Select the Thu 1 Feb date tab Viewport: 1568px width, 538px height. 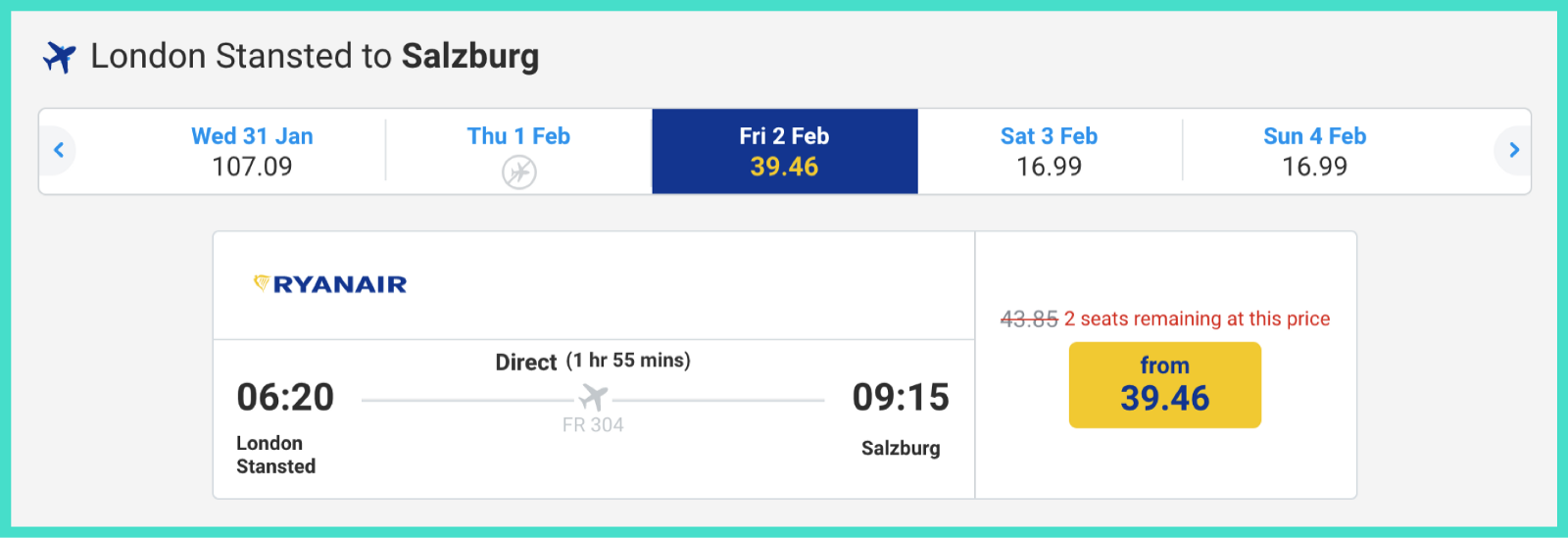pos(518,151)
